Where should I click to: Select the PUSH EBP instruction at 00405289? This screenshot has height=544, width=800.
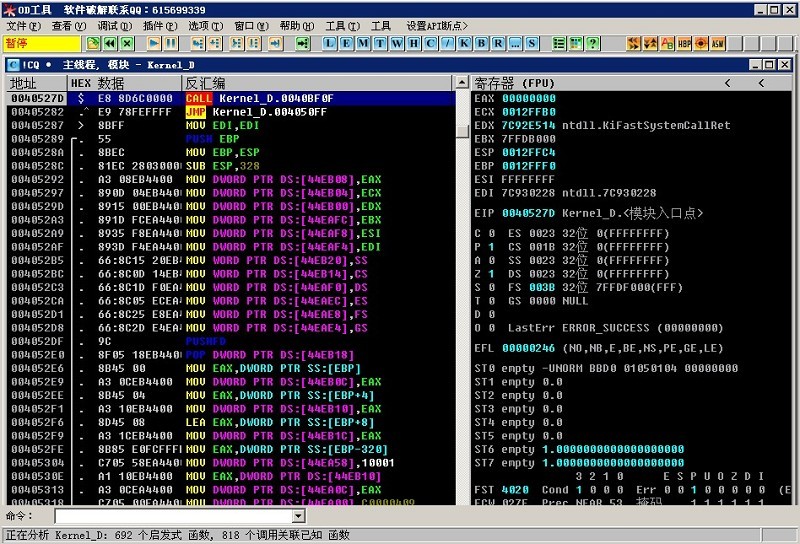coord(231,139)
